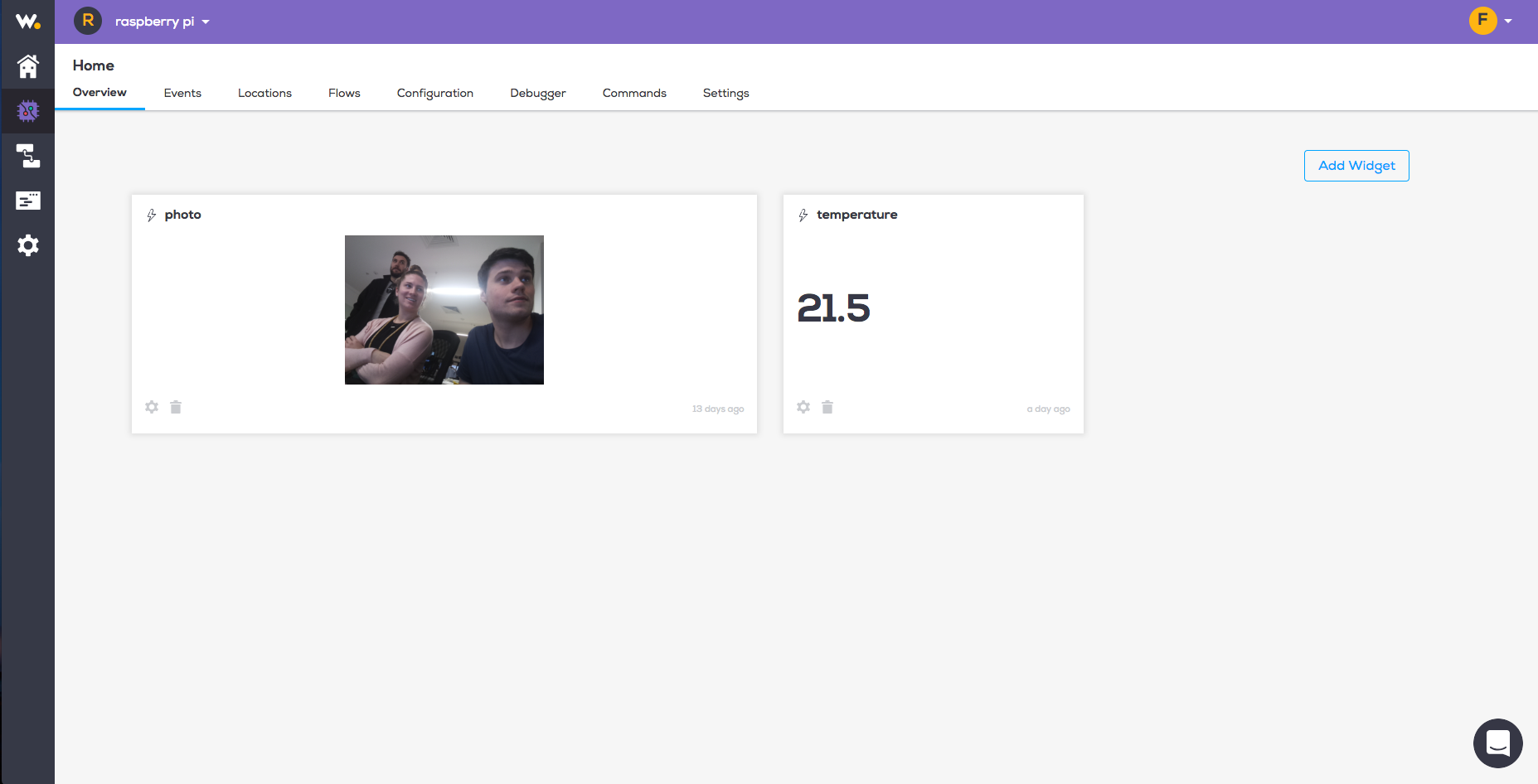Image resolution: width=1538 pixels, height=784 pixels.
Task: Switch to the Configuration tab
Action: pos(435,93)
